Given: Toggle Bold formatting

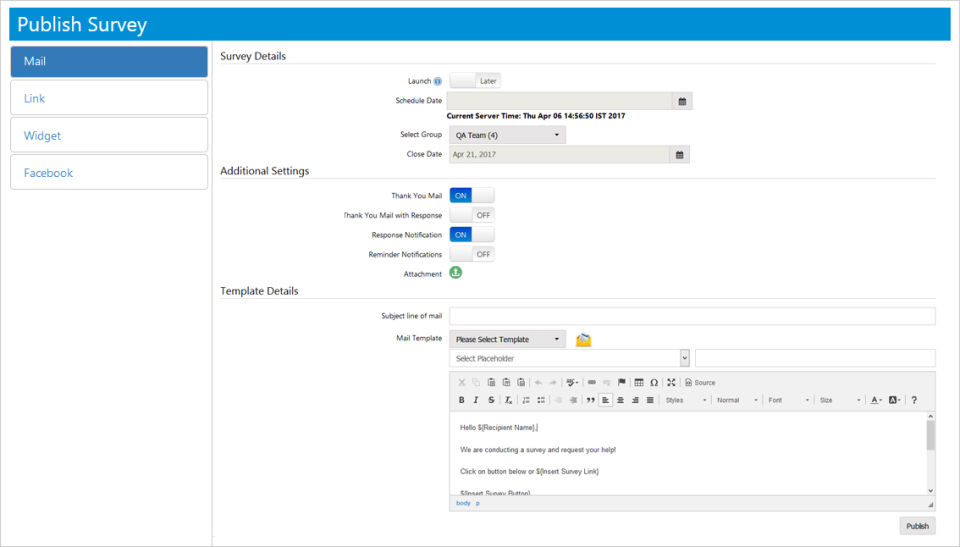Looking at the screenshot, I should 462,400.
